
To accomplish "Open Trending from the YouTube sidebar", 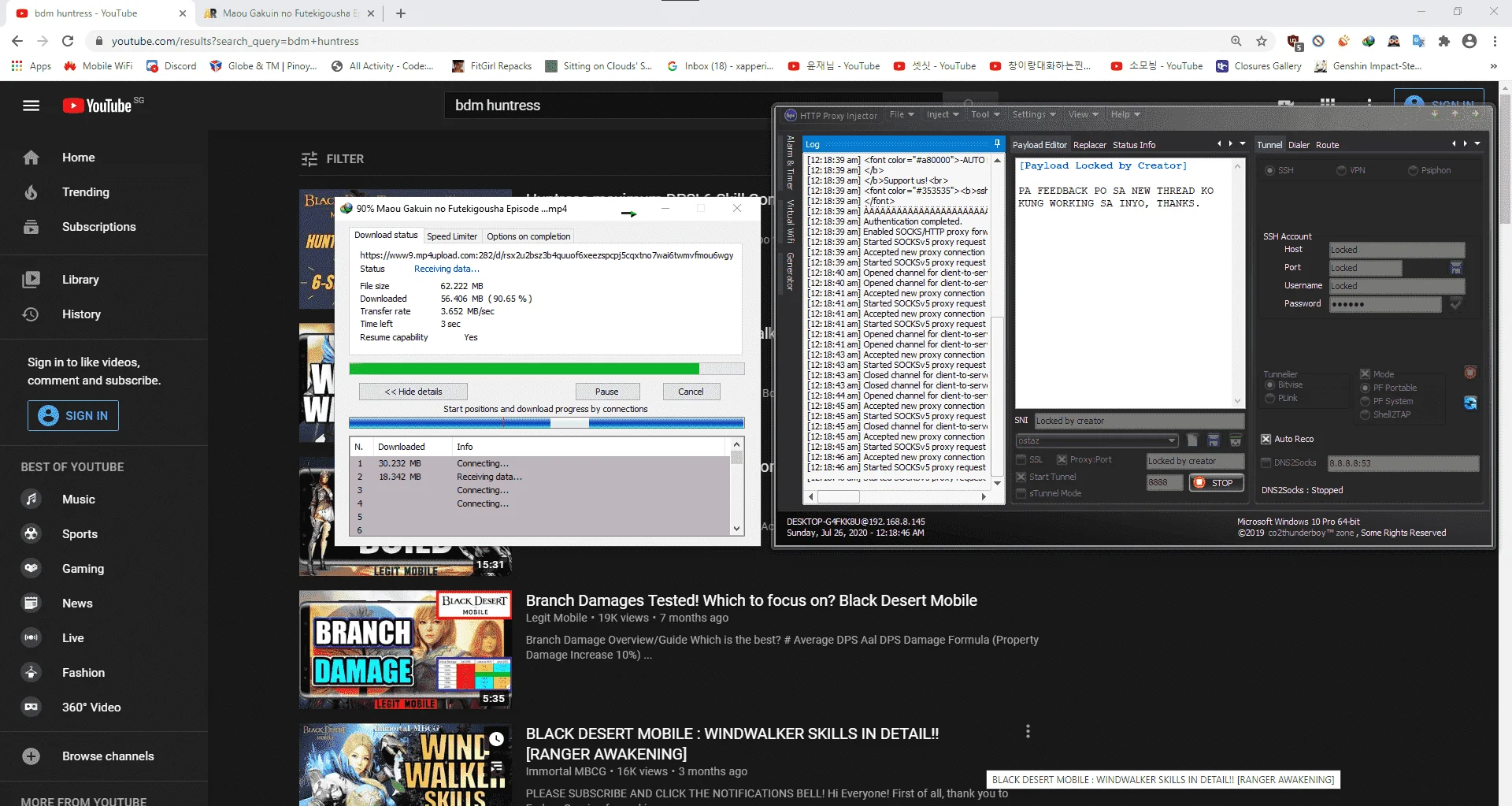I will tap(85, 192).
